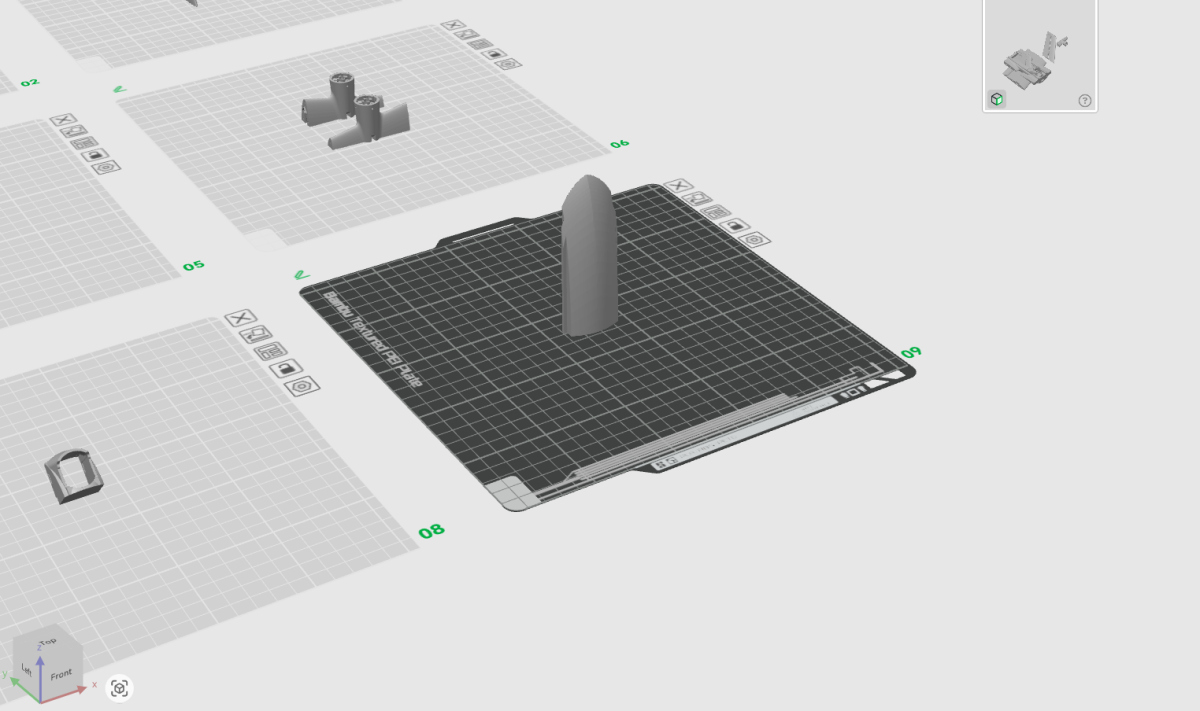Select plate label 08
Image resolution: width=1200 pixels, height=711 pixels.
(x=432, y=531)
